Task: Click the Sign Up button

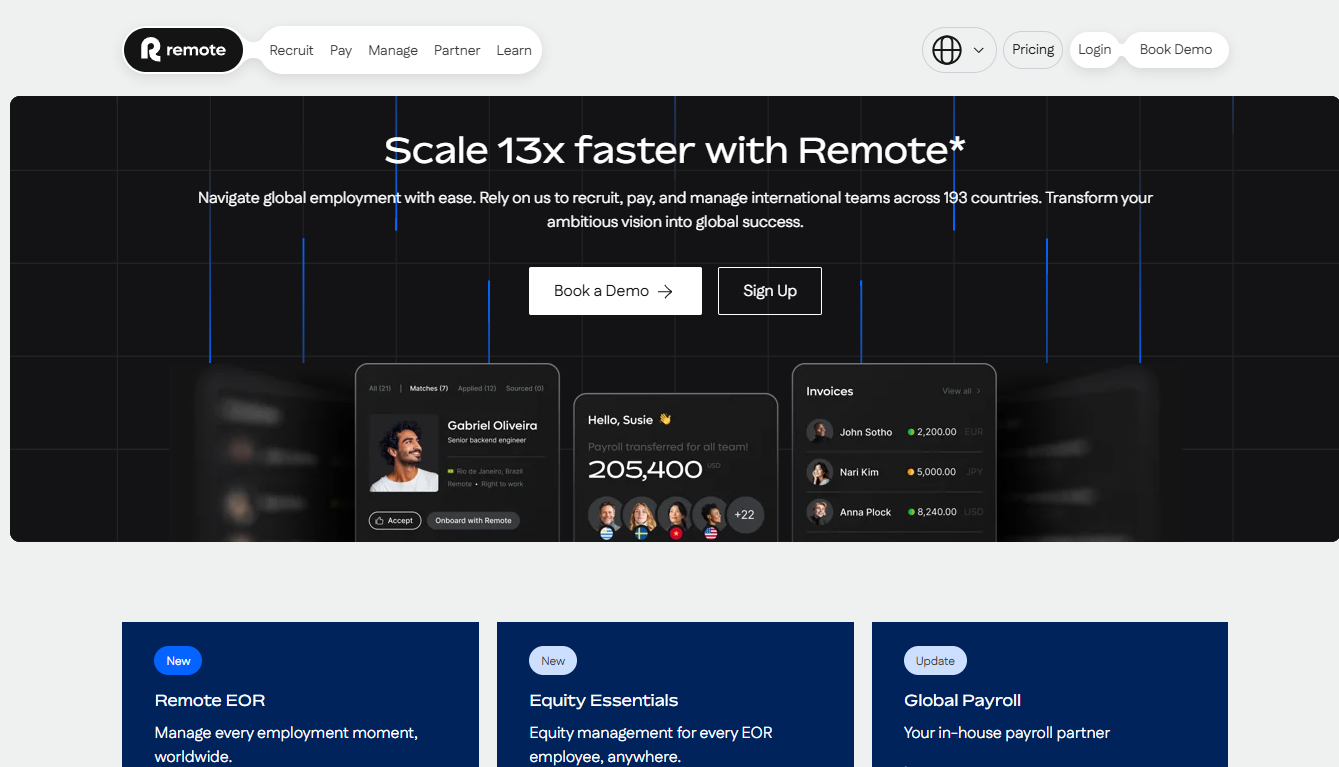Action: coord(770,291)
